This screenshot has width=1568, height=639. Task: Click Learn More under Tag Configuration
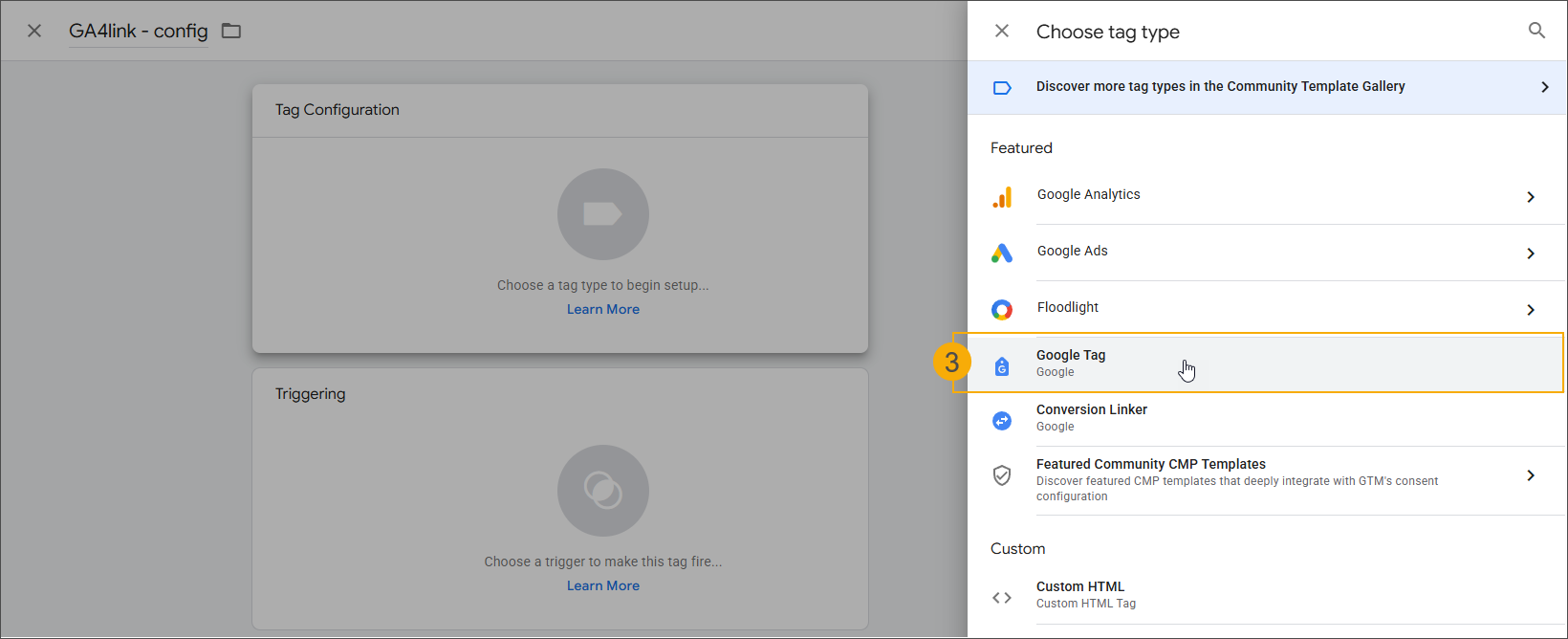pyautogui.click(x=603, y=309)
